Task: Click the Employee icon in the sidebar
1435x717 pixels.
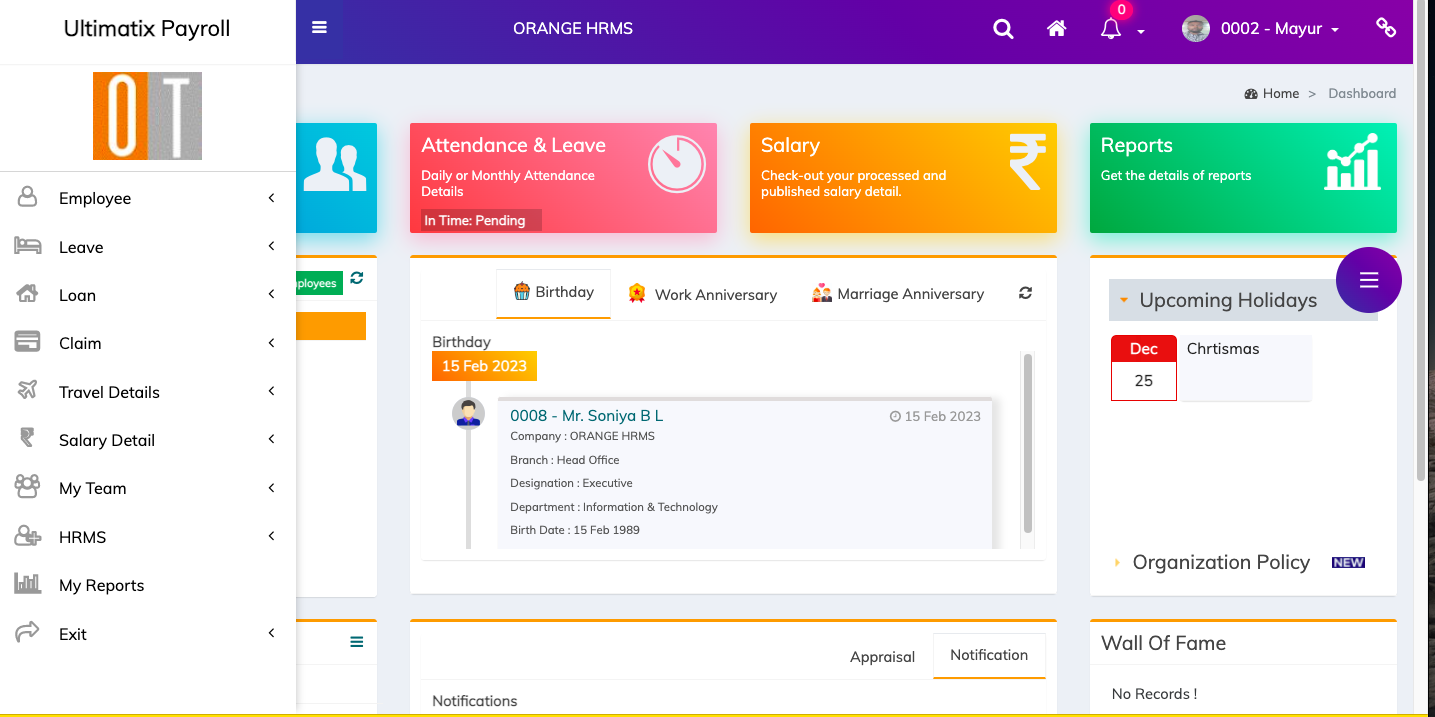Action: click(26, 197)
